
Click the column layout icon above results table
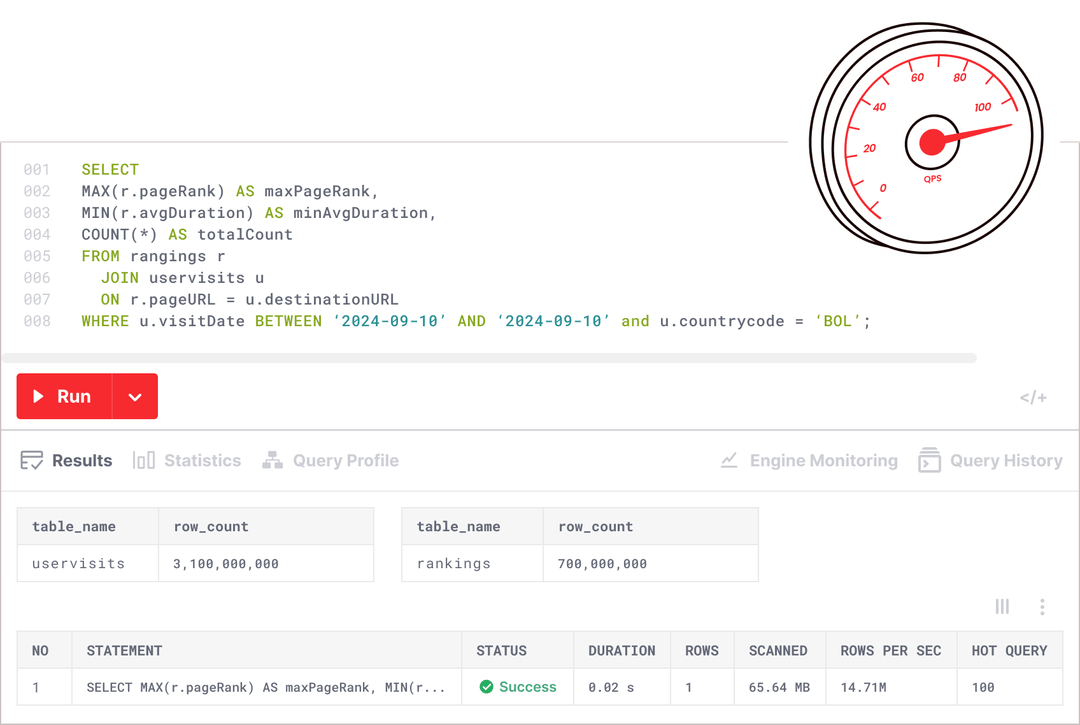tap(1002, 606)
